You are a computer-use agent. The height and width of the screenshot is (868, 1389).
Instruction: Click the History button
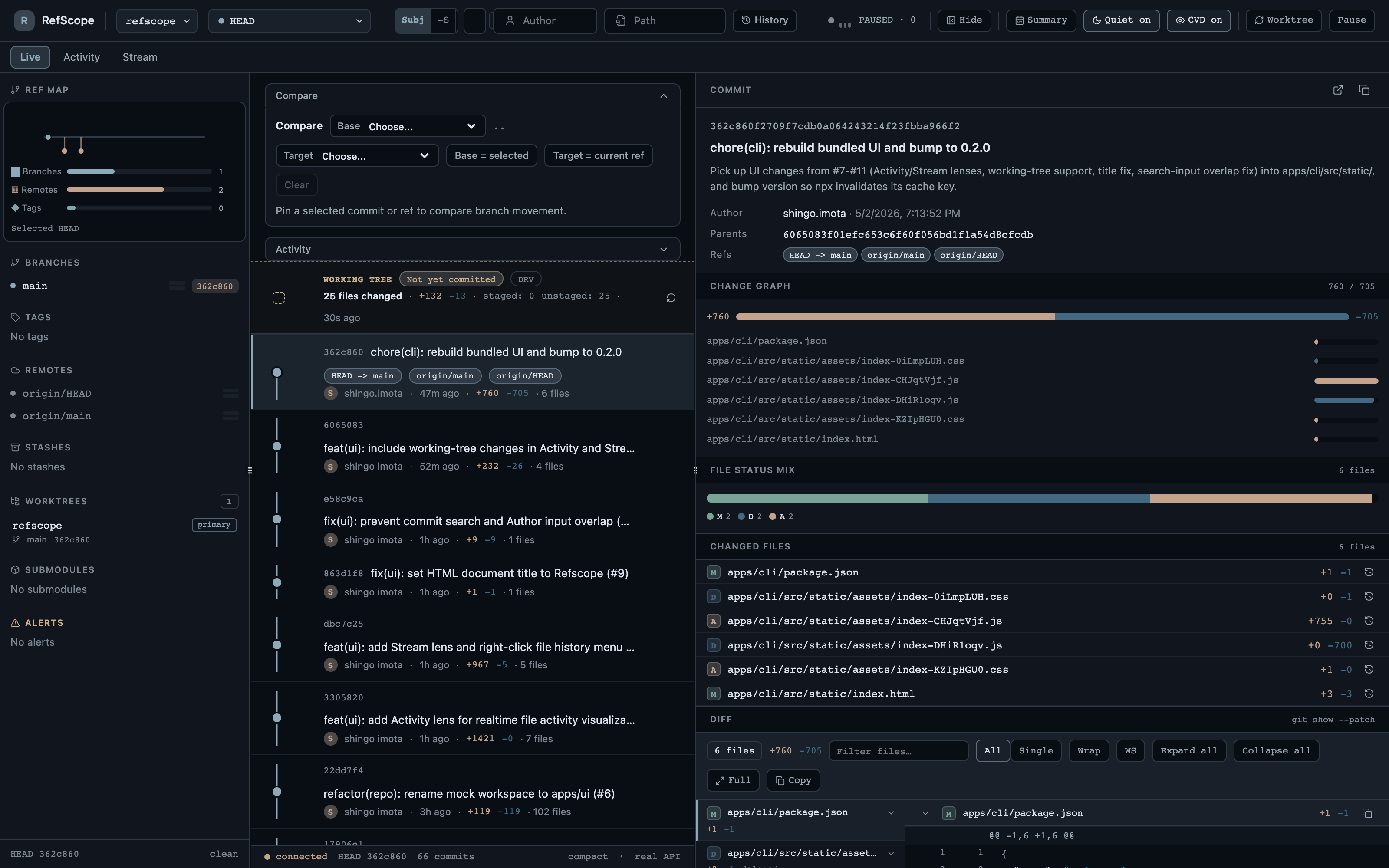(764, 20)
